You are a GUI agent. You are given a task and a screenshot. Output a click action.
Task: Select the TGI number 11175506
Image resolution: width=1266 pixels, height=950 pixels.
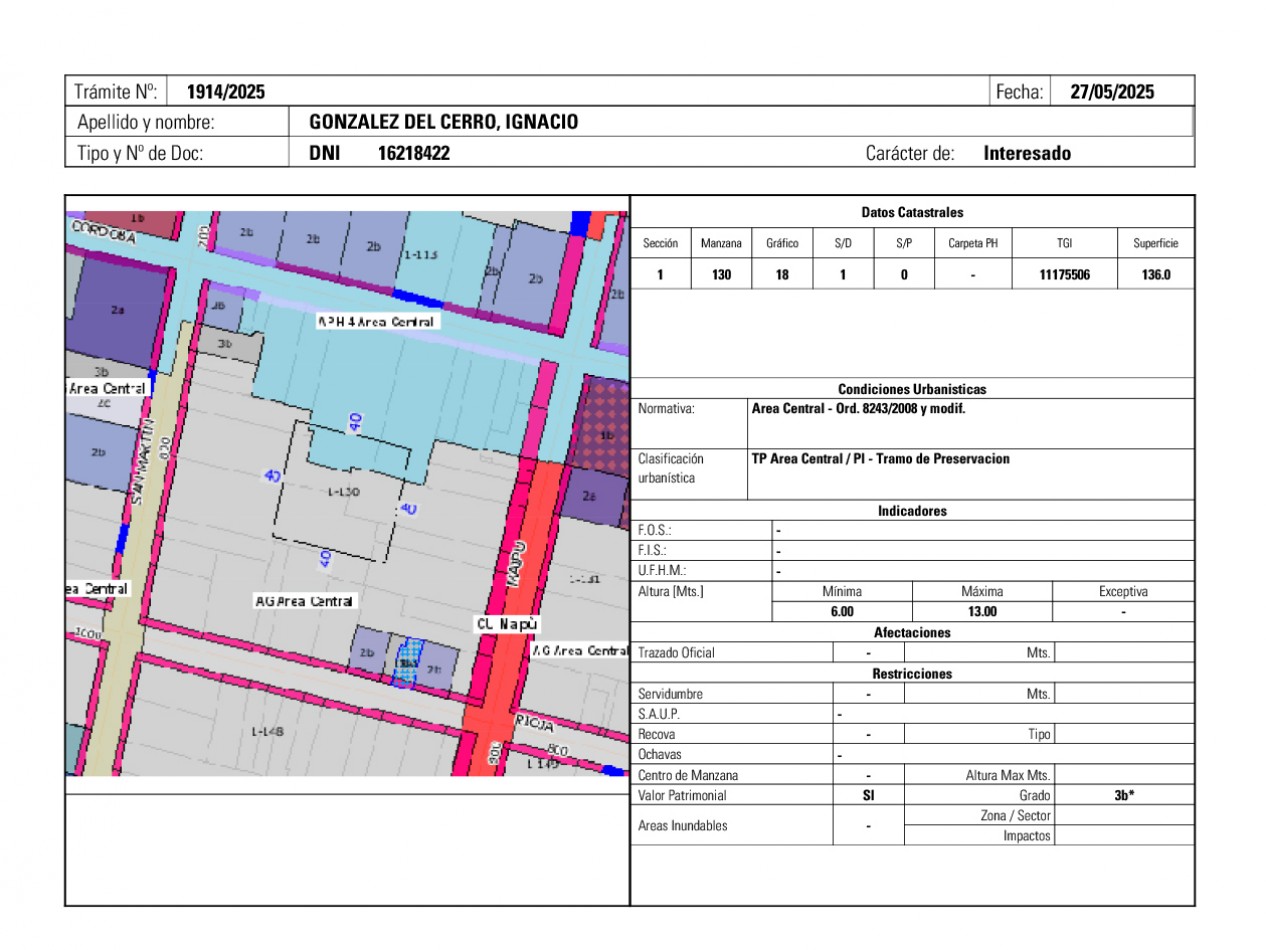pos(1064,273)
